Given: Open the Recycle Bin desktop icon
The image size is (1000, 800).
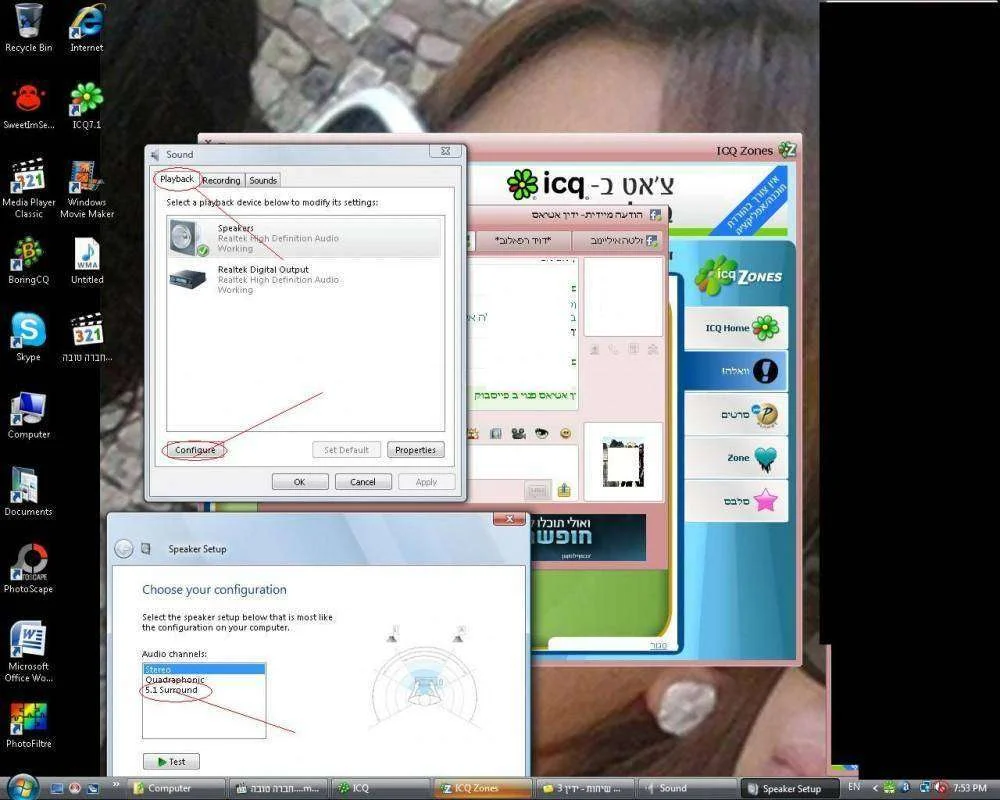Looking at the screenshot, I should [28, 28].
